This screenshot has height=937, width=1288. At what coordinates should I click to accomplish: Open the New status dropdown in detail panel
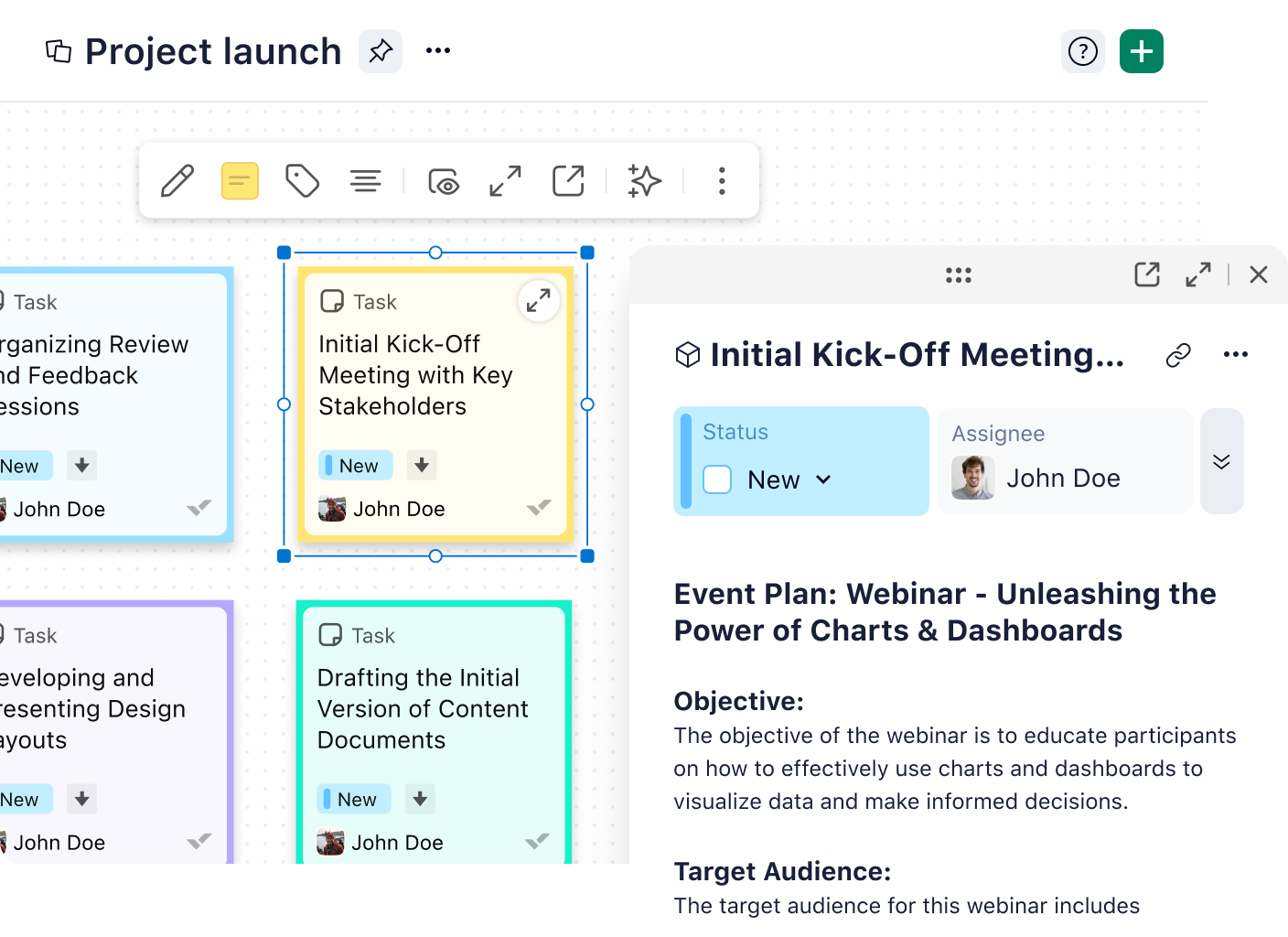pyautogui.click(x=790, y=479)
